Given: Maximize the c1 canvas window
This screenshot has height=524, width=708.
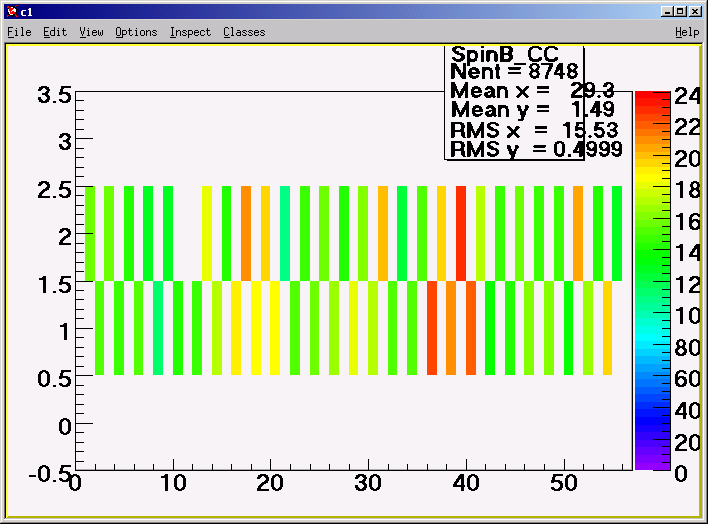Looking at the screenshot, I should 681,11.
